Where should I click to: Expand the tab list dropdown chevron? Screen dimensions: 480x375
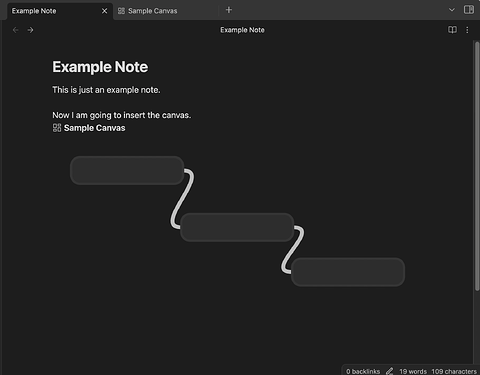(x=452, y=10)
